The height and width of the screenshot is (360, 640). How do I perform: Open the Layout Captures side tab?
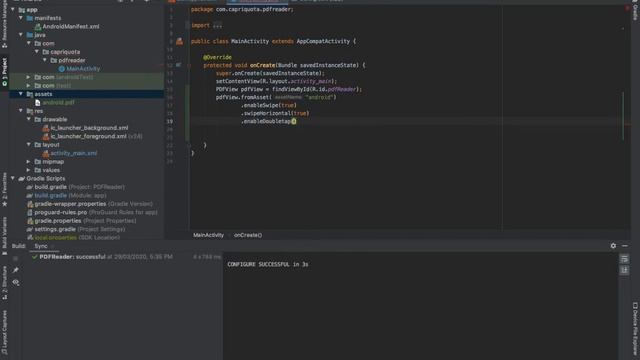pyautogui.click(x=4, y=331)
